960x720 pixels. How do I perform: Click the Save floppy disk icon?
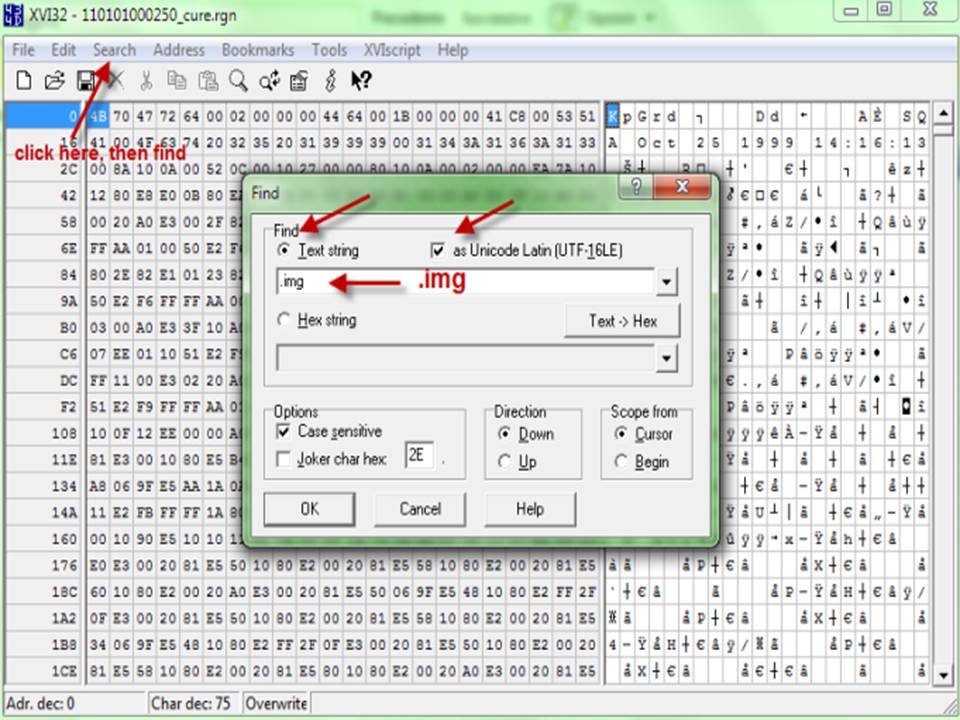click(86, 80)
